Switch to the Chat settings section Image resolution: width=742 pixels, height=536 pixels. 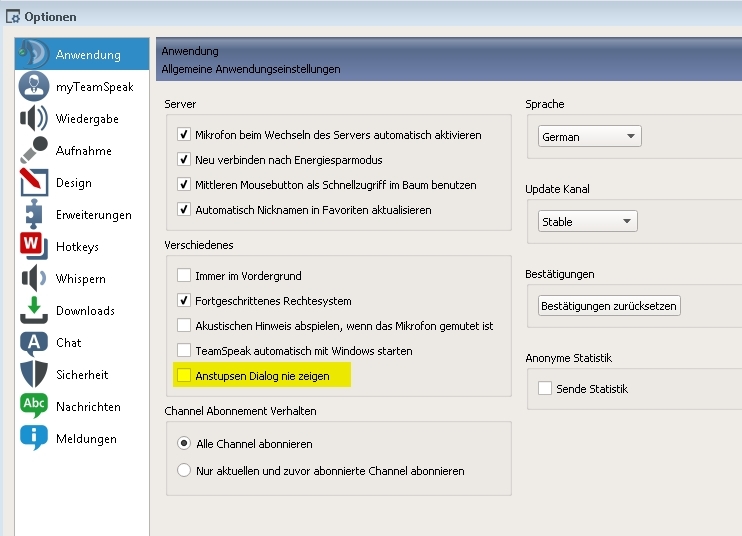tap(69, 343)
